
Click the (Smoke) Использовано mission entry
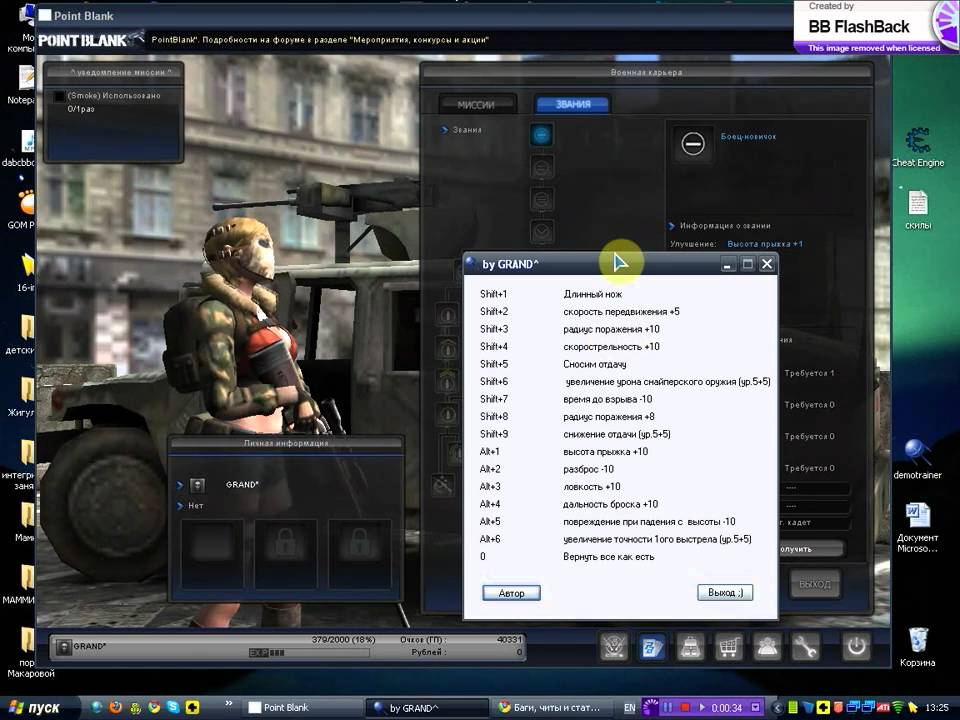point(114,96)
